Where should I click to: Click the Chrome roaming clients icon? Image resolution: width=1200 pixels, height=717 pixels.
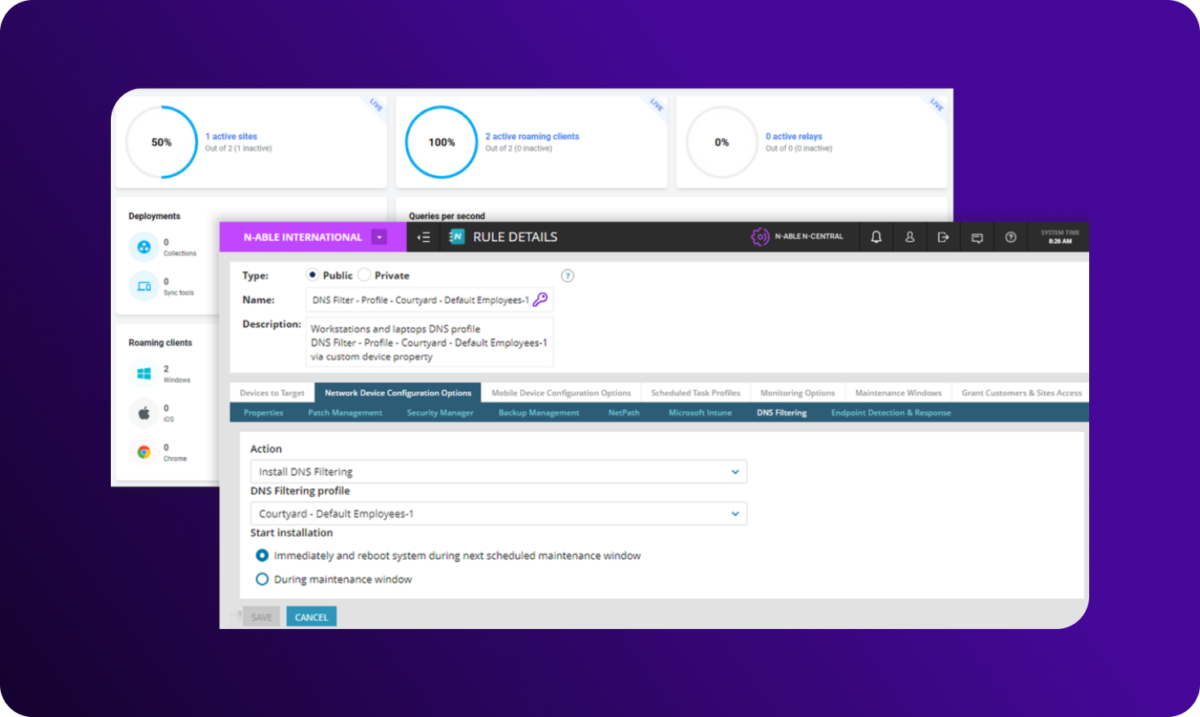pyautogui.click(x=144, y=452)
